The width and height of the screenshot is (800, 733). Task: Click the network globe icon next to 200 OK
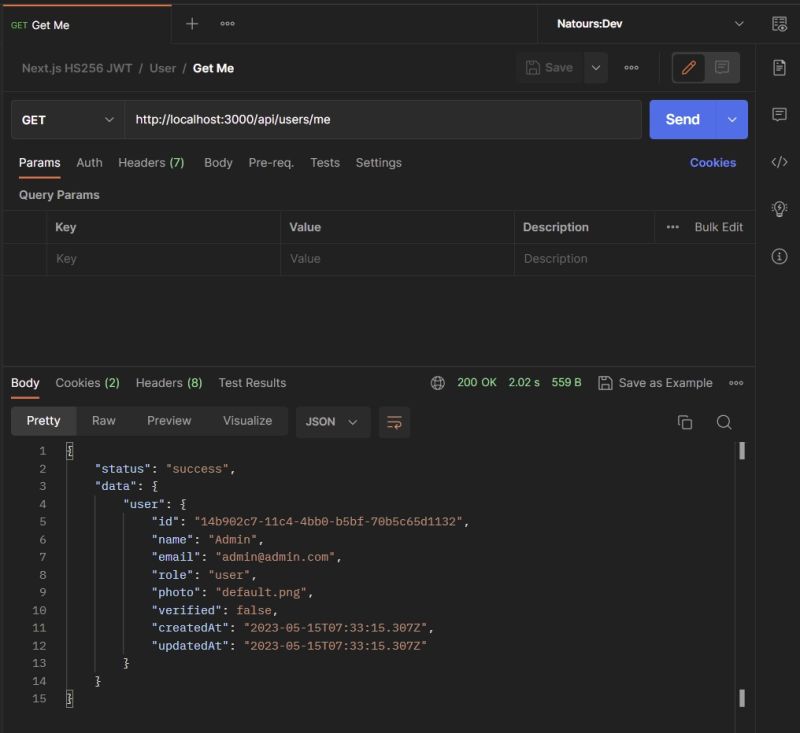tap(438, 382)
